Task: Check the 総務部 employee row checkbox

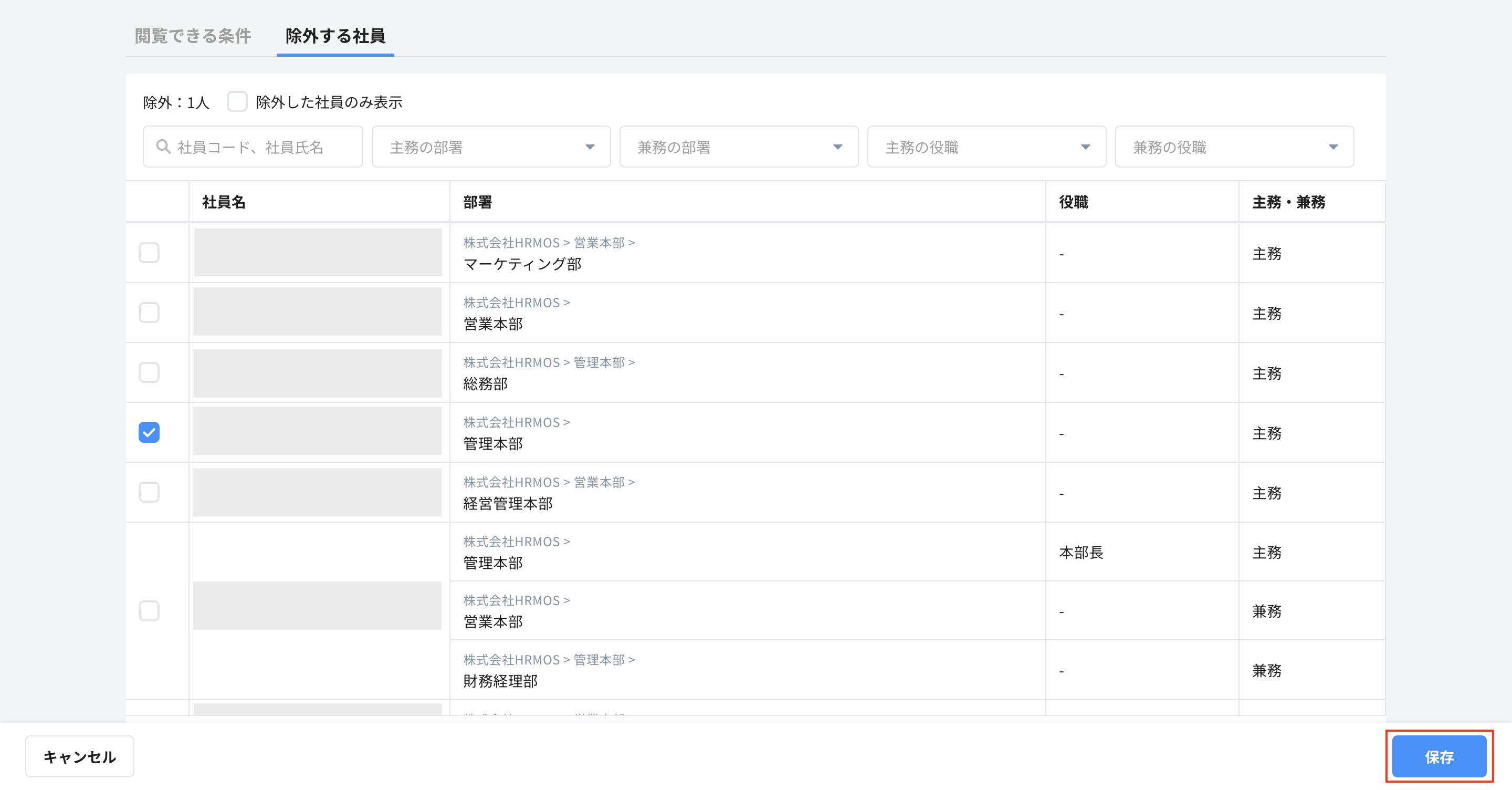Action: coord(149,372)
